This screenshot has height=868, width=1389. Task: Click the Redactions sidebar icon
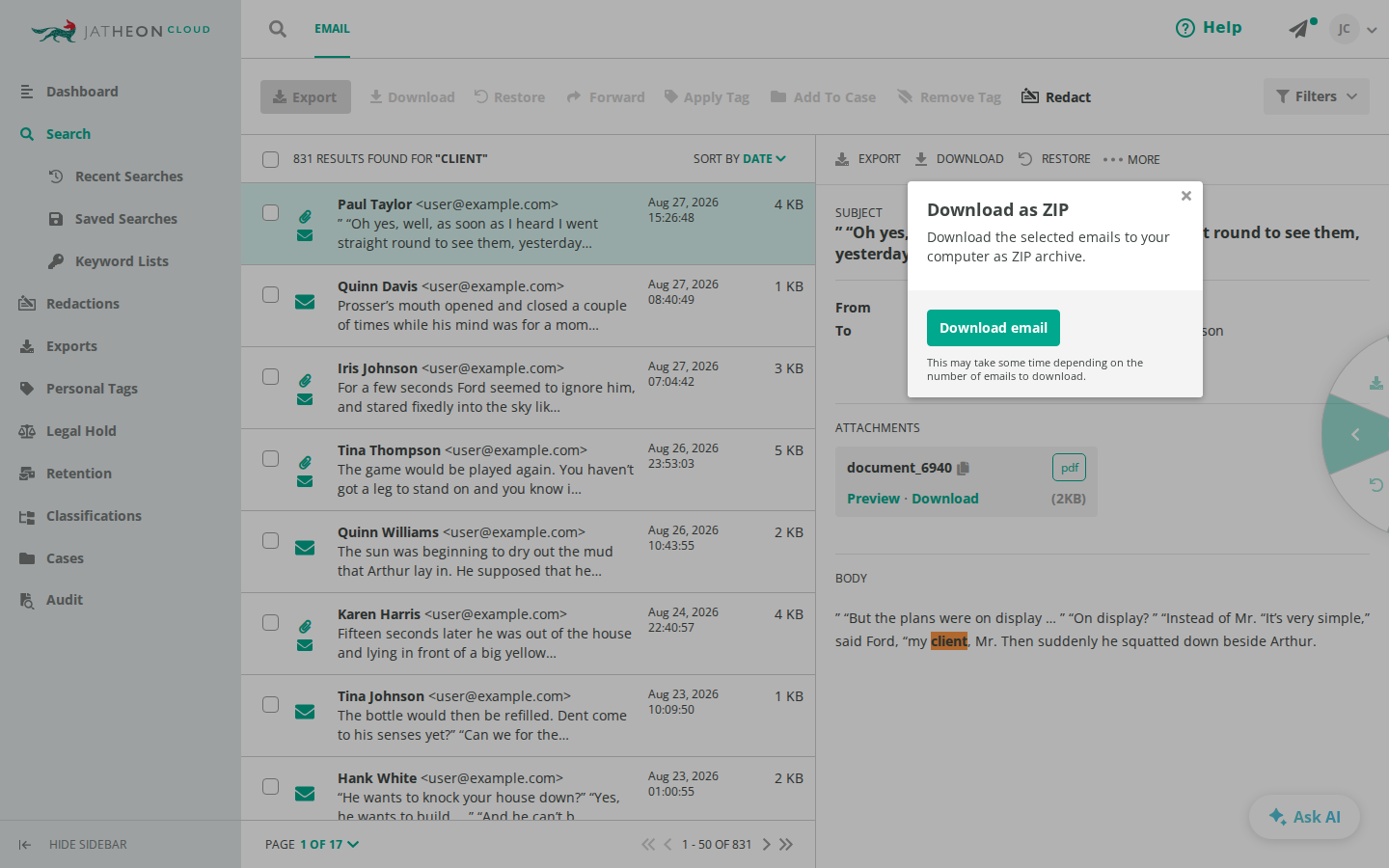point(27,304)
